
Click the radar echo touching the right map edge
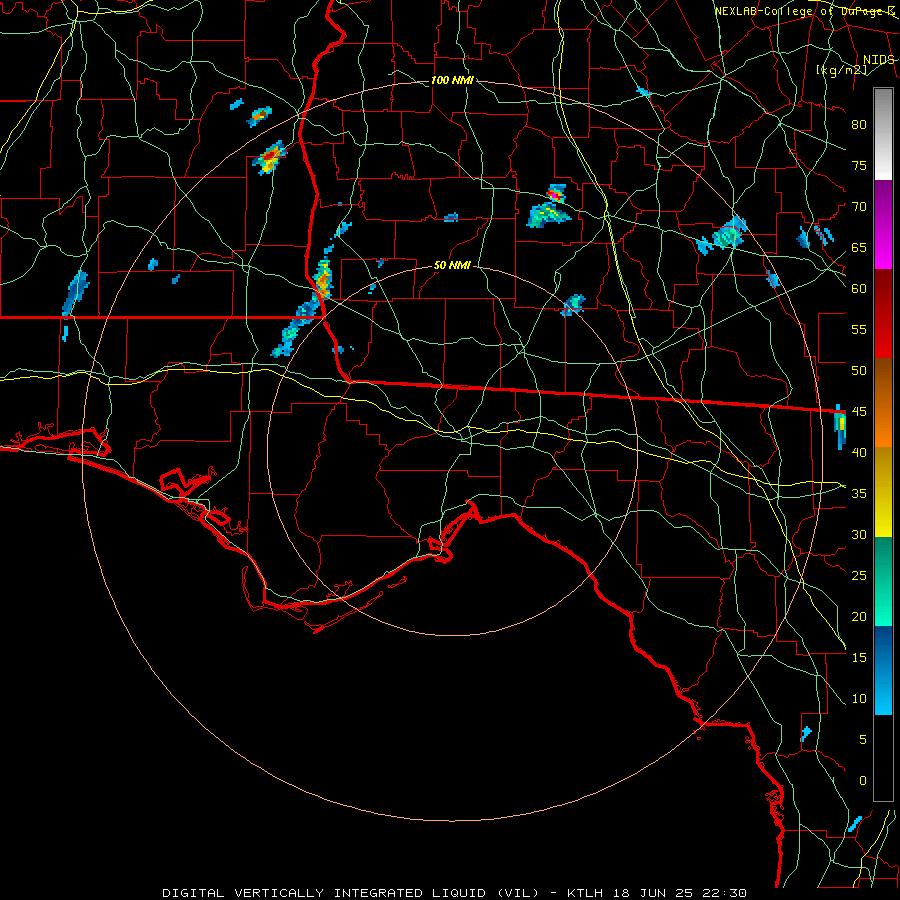click(840, 426)
